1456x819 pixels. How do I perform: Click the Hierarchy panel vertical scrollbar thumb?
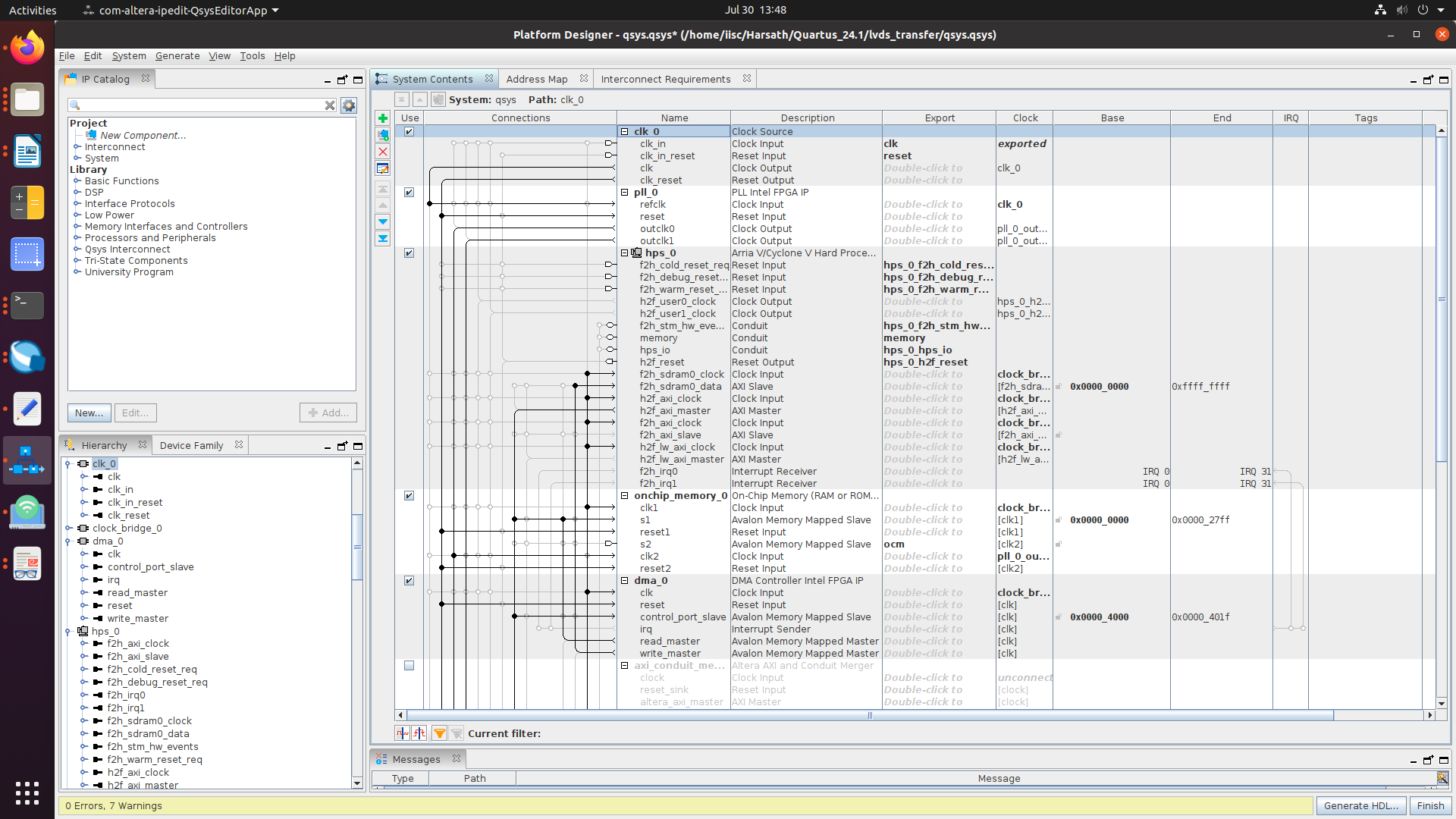357,547
